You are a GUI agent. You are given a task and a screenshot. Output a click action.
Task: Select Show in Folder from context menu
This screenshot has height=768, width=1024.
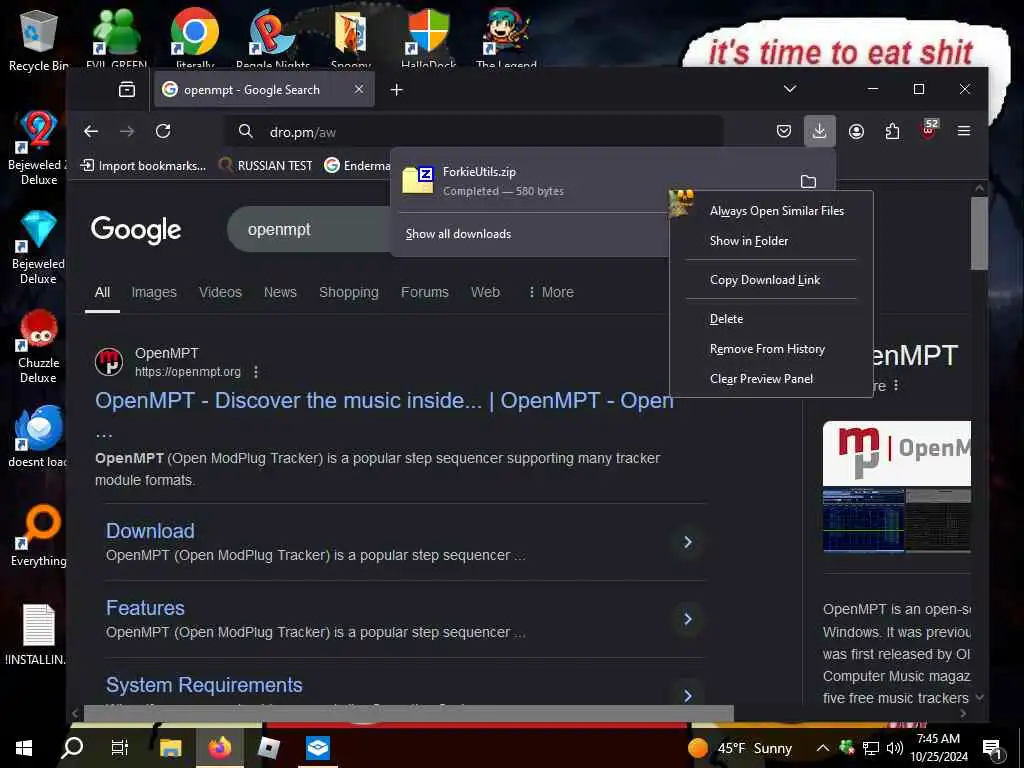pos(771,241)
